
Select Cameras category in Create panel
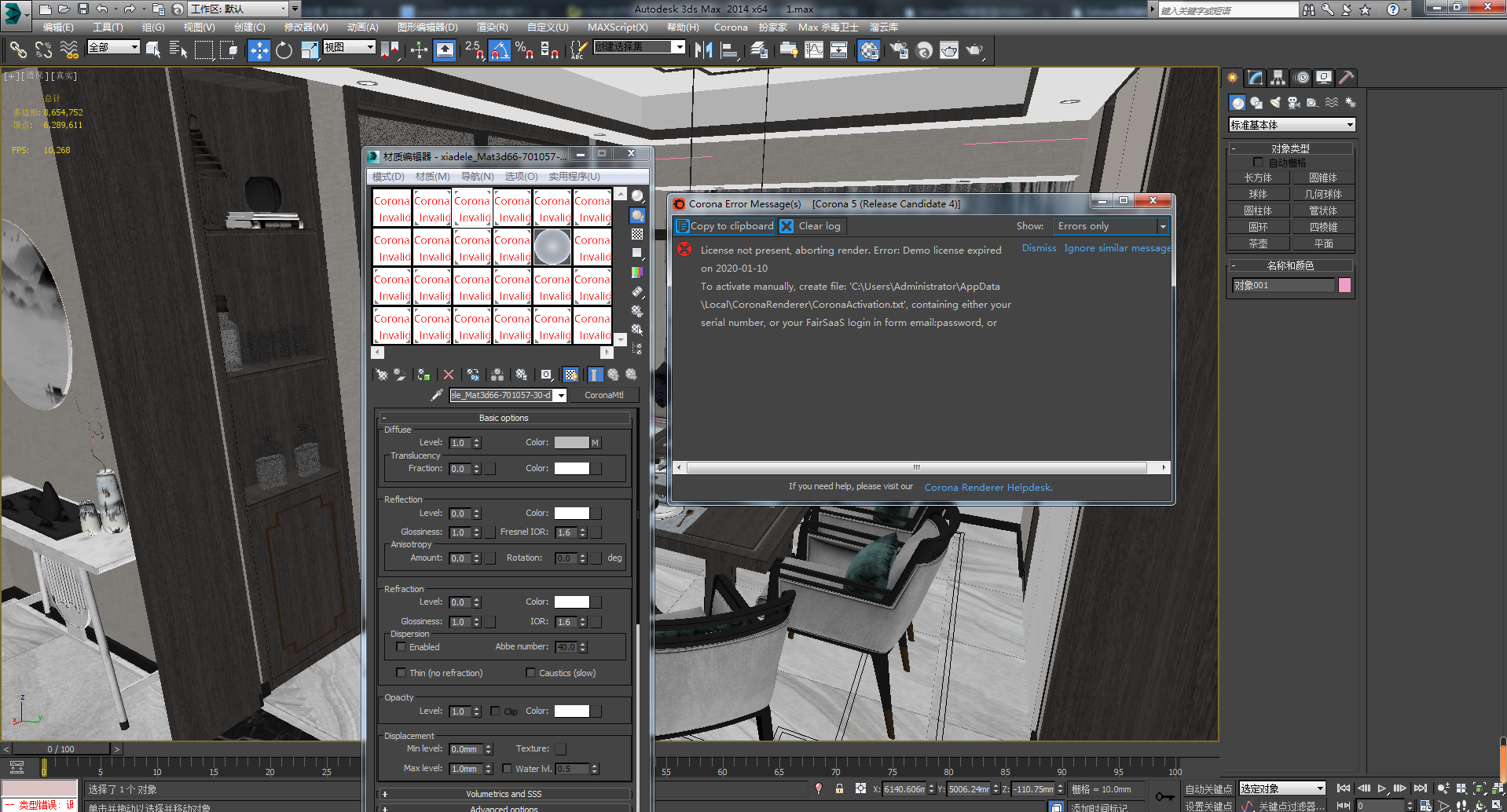1294,103
